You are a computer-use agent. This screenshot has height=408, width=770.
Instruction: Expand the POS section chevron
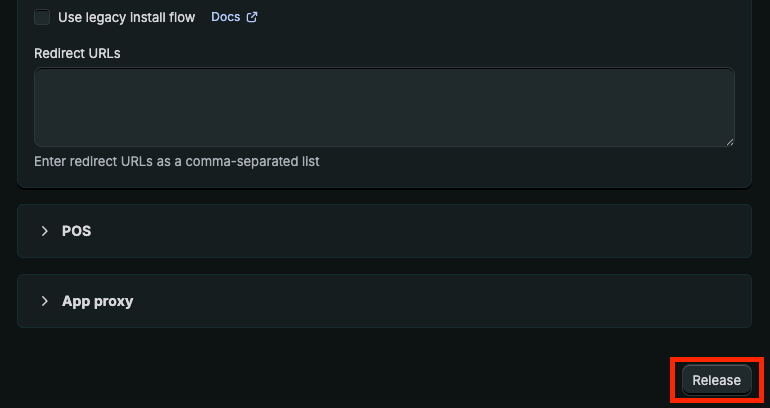(44, 231)
